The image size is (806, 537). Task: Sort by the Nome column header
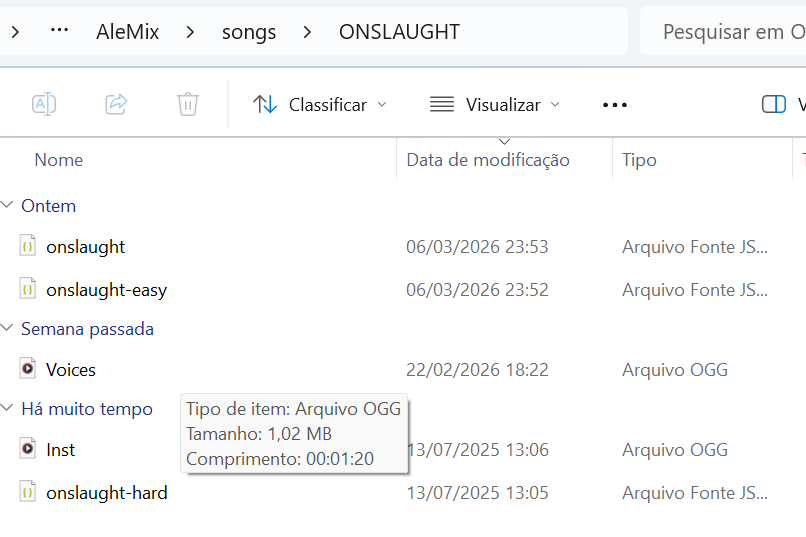pyautogui.click(x=59, y=160)
